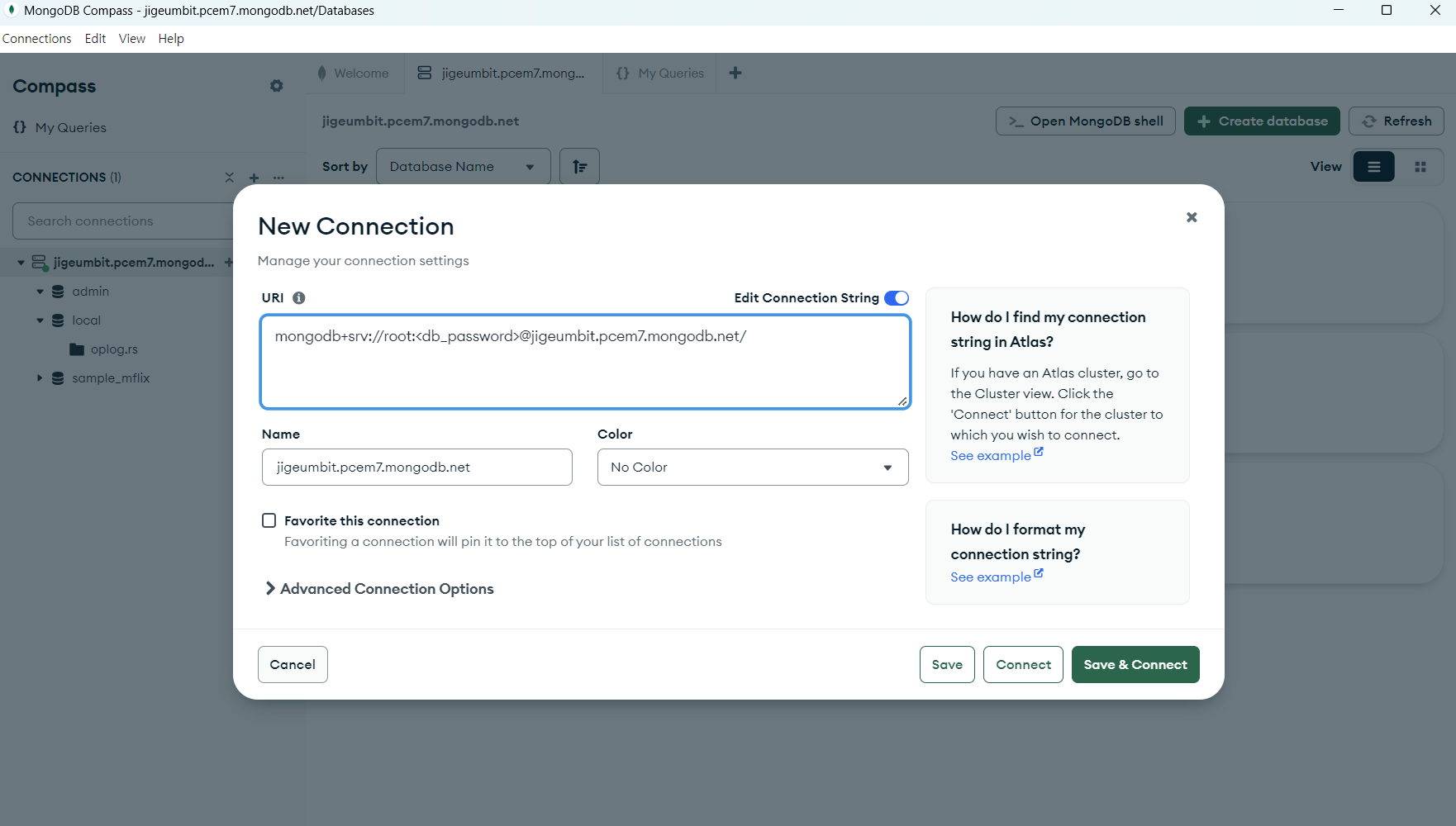Click the oplog.rs collection folder icon
This screenshot has width=1456, height=826.
coord(77,349)
